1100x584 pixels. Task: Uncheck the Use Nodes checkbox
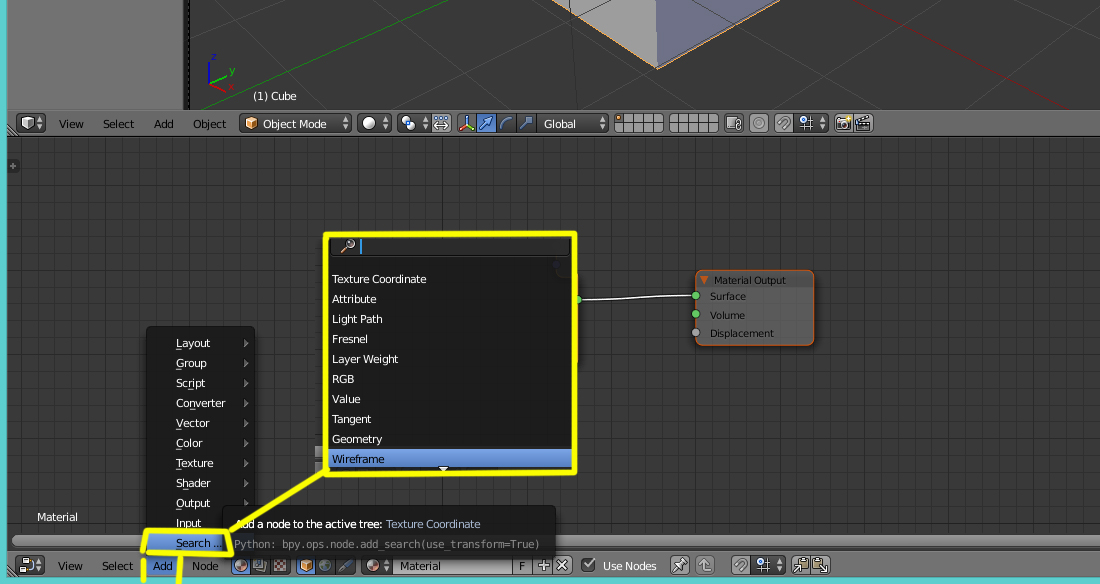pos(589,566)
